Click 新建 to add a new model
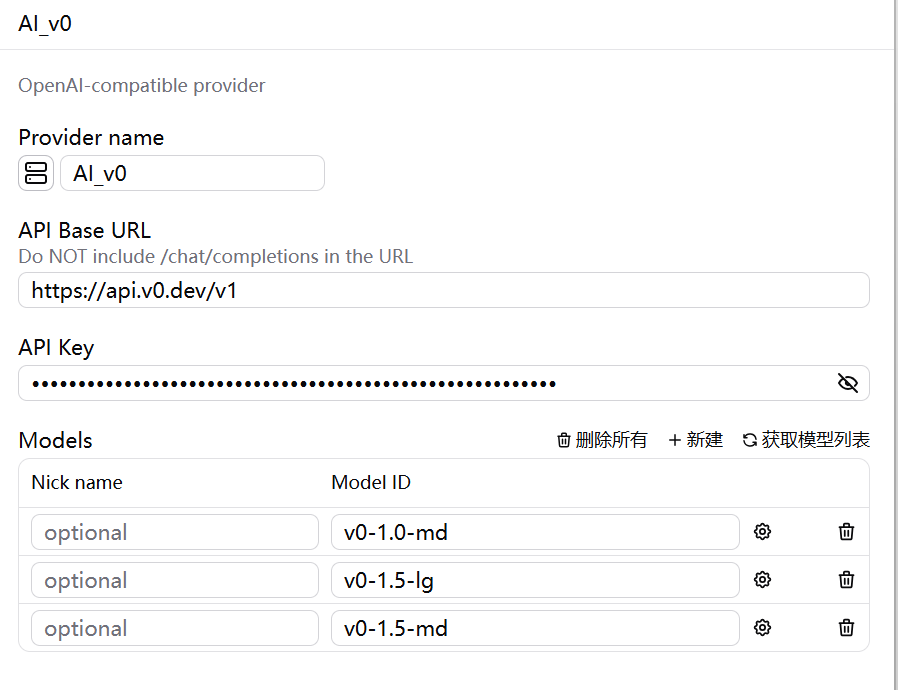Viewport: 898px width, 690px height. 696,440
